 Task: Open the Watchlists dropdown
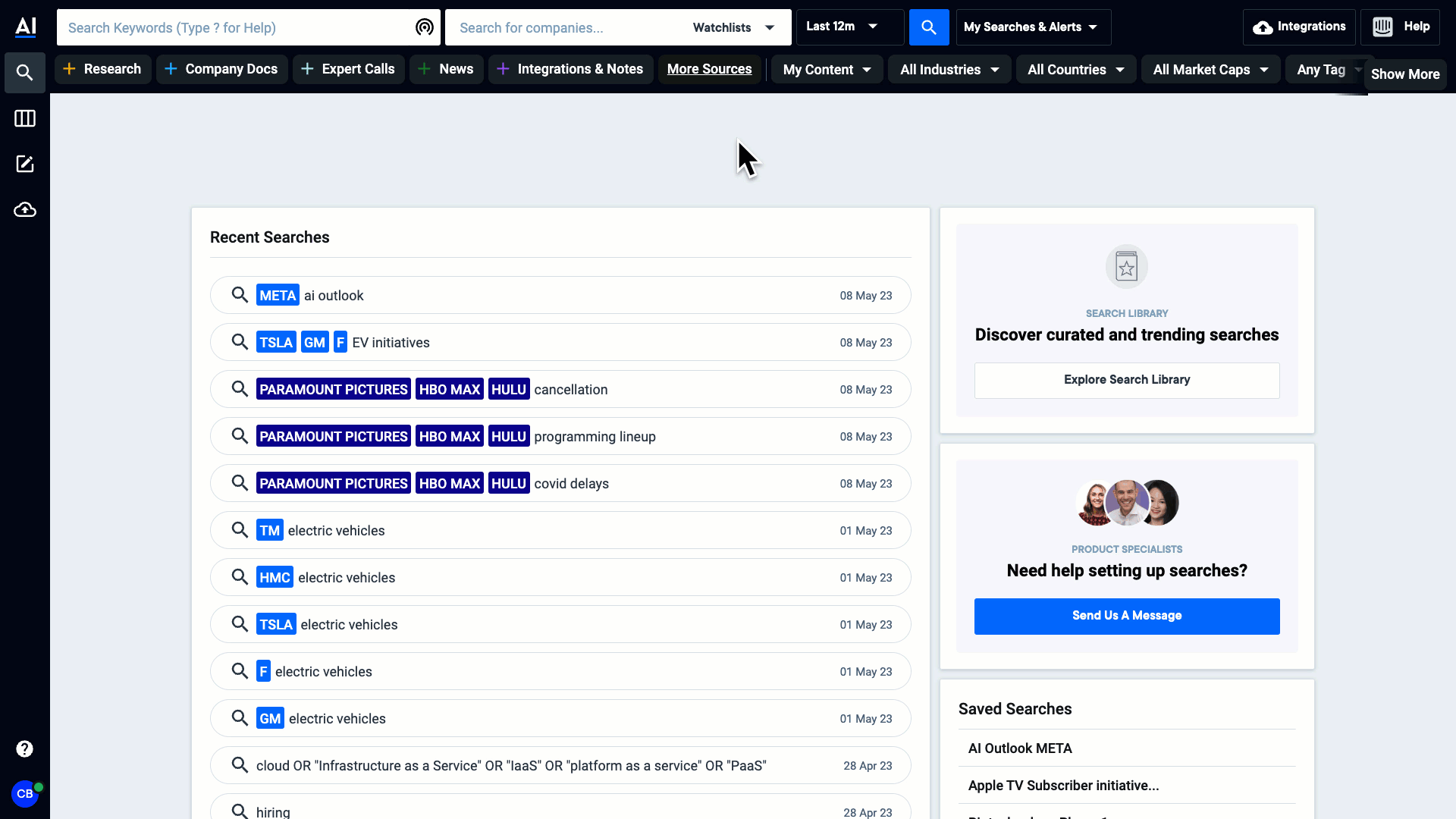pyautogui.click(x=734, y=27)
